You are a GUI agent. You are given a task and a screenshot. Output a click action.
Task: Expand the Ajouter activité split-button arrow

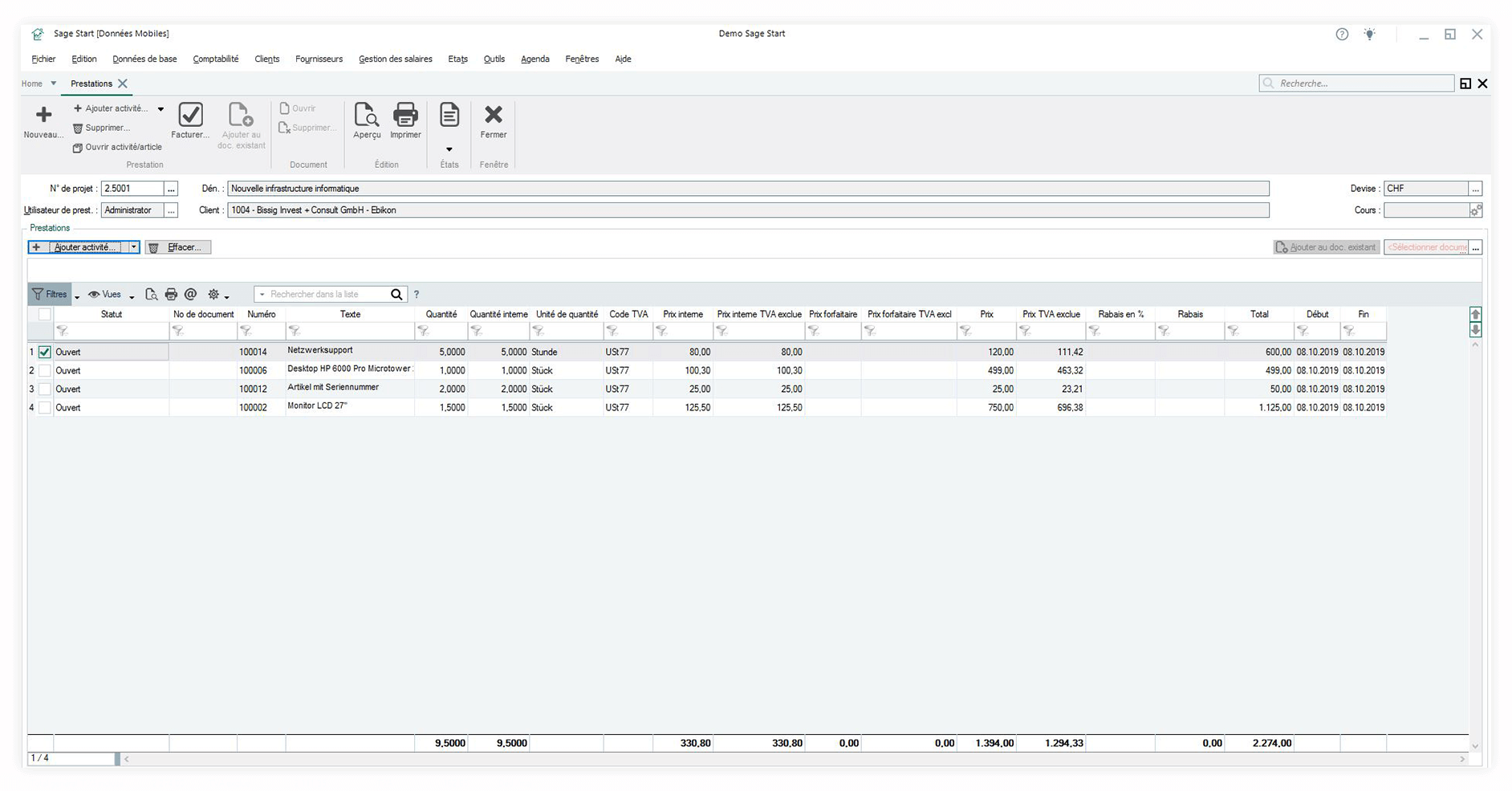(134, 247)
